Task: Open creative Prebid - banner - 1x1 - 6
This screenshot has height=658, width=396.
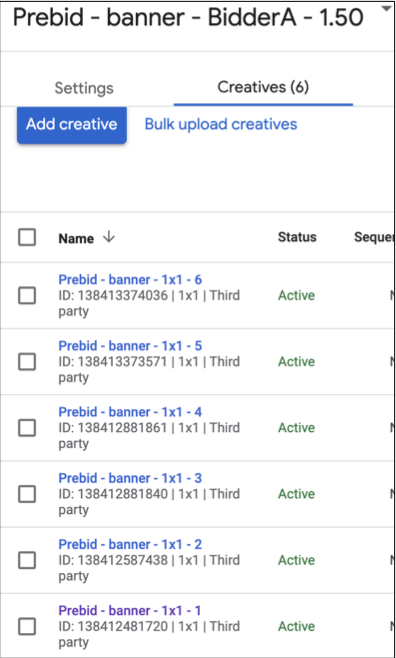Action: [130, 279]
